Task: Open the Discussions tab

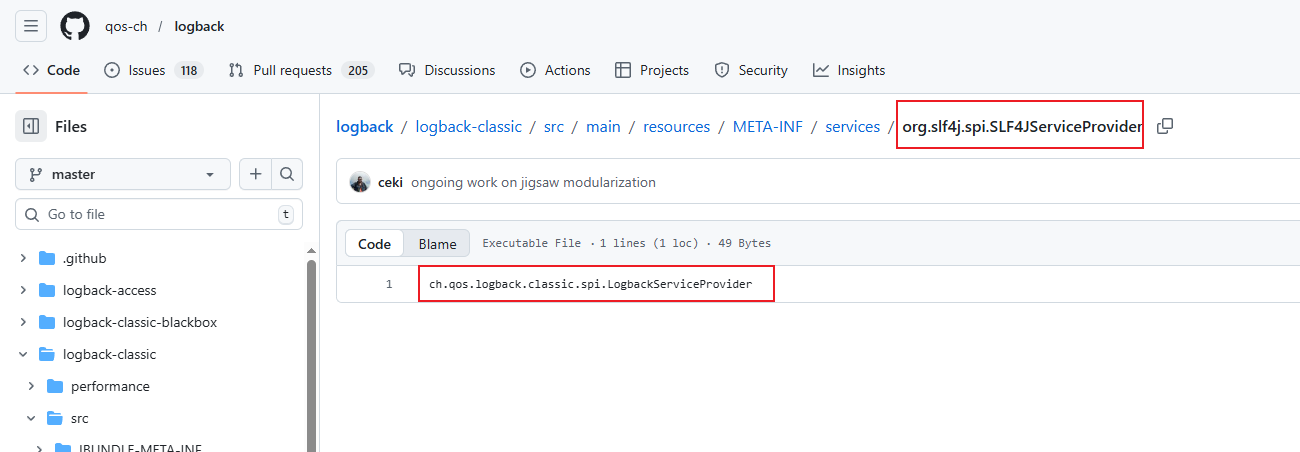Action: tap(447, 70)
